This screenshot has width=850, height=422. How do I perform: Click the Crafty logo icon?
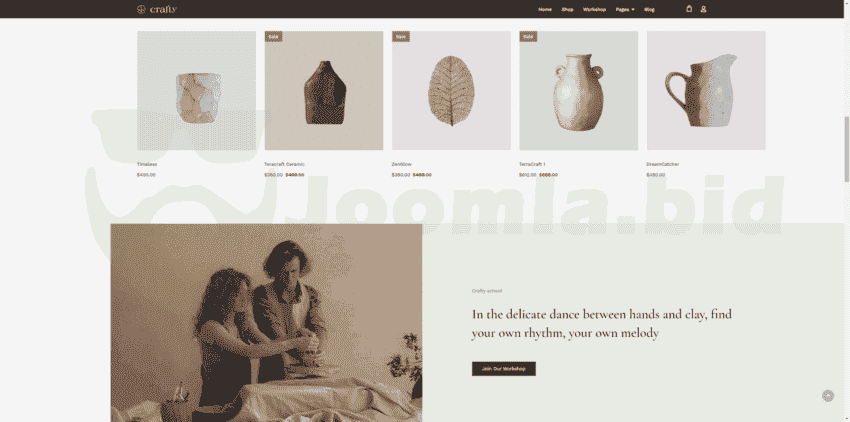(141, 9)
